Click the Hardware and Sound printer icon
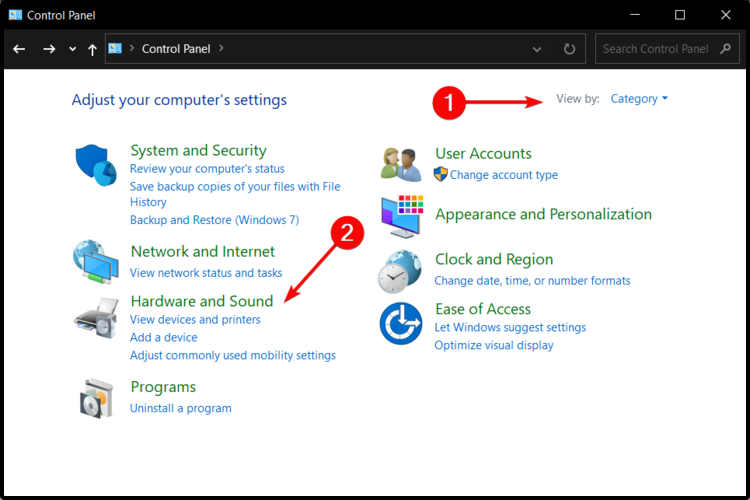The image size is (750, 500). pyautogui.click(x=96, y=318)
